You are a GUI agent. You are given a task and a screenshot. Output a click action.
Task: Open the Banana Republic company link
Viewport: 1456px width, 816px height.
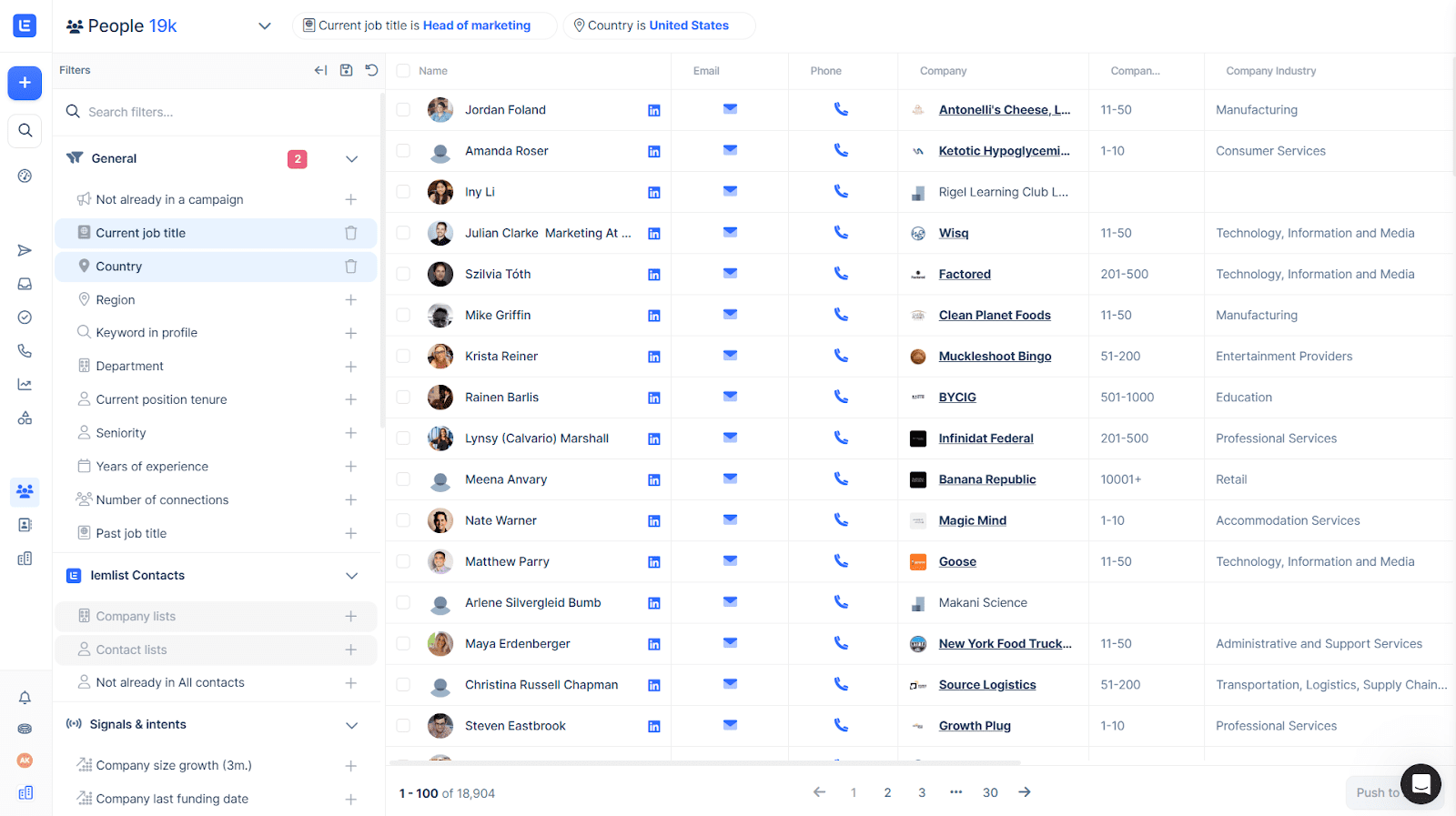click(x=986, y=479)
